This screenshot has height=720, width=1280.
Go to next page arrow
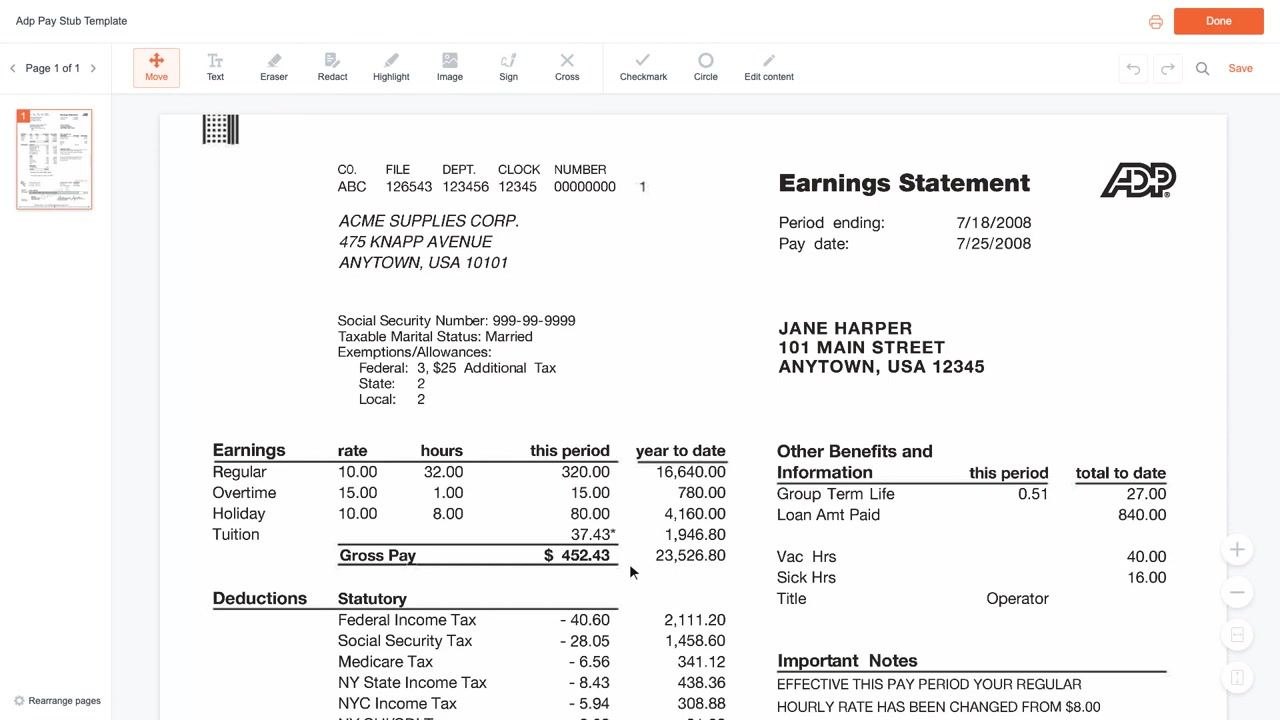tap(93, 68)
